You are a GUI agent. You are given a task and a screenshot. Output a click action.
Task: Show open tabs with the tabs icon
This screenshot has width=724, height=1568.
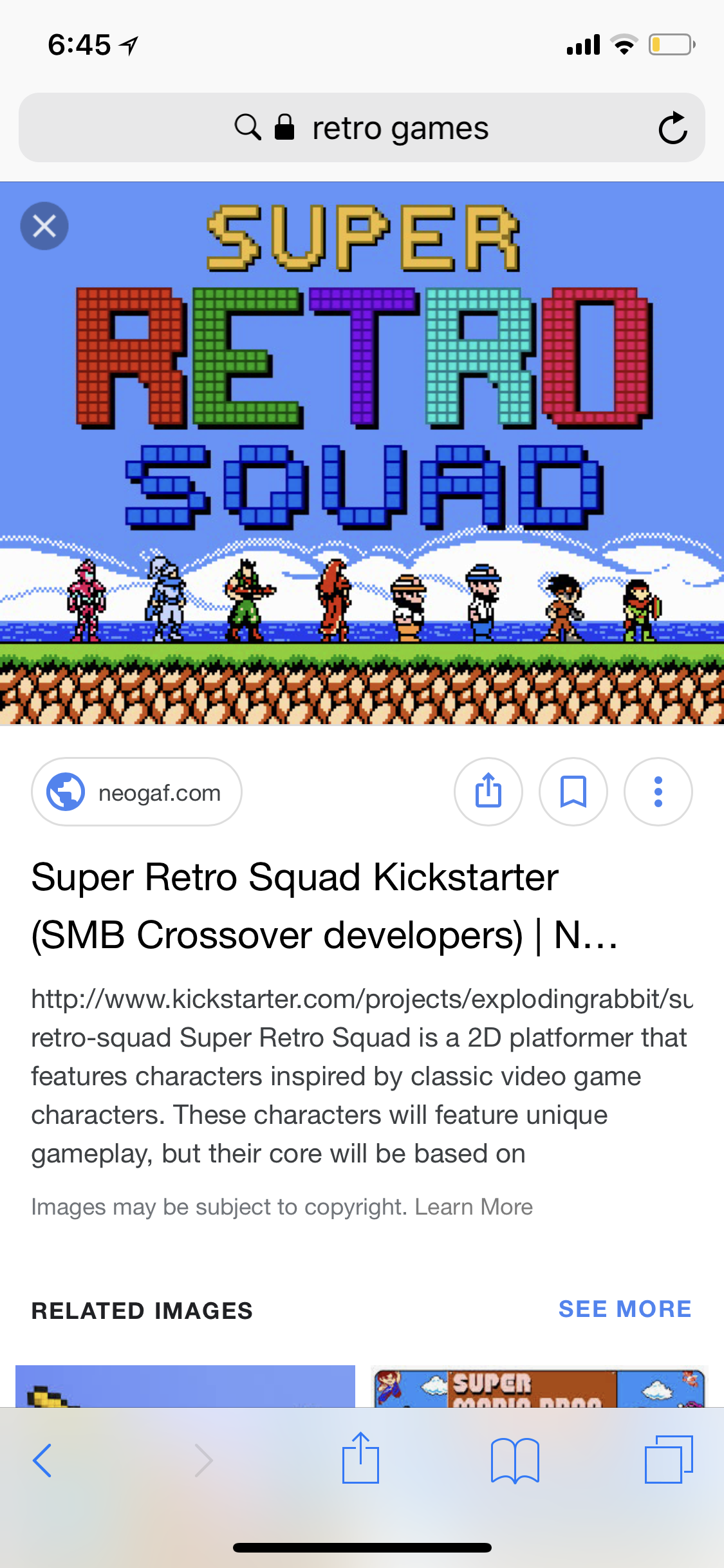[x=669, y=1459]
